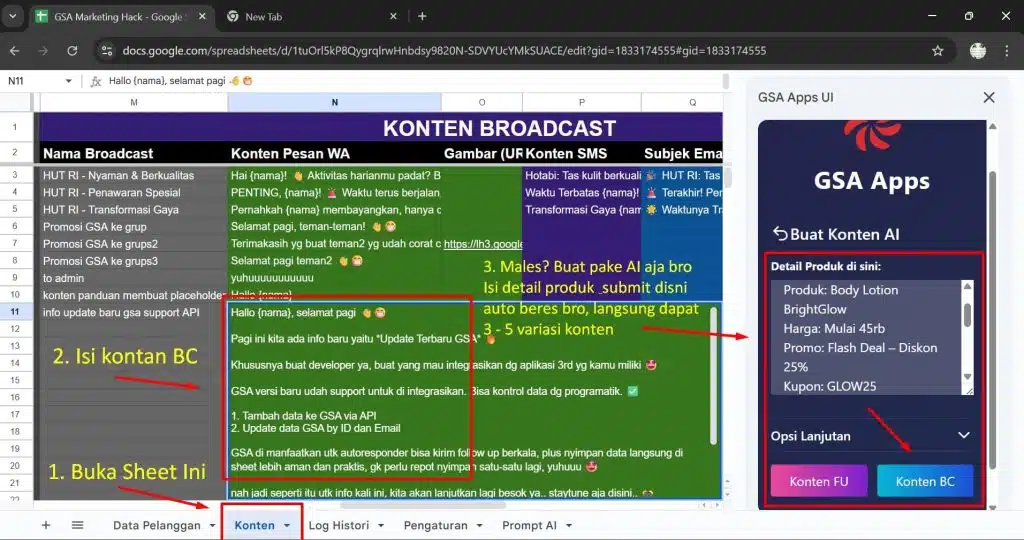
Task: Switch to Data Pelanggan sheet
Action: click(157, 526)
